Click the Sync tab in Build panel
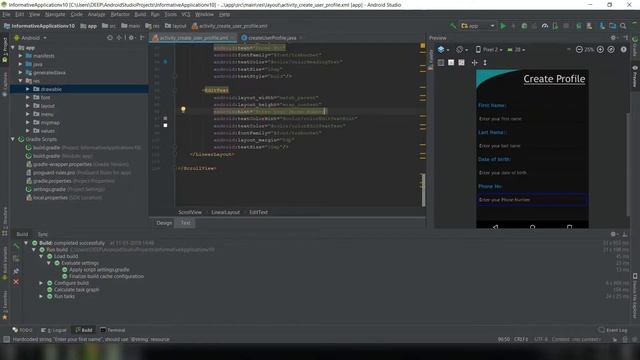This screenshot has width=640, height=360. pos(43,234)
